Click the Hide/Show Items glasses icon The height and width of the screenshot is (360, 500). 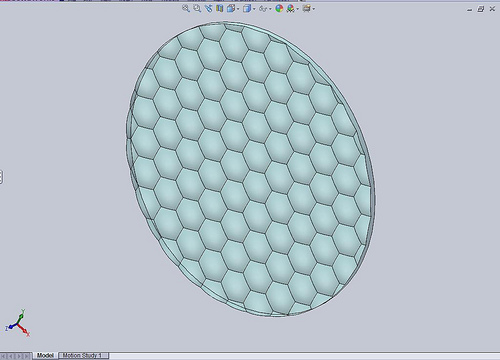pos(263,9)
